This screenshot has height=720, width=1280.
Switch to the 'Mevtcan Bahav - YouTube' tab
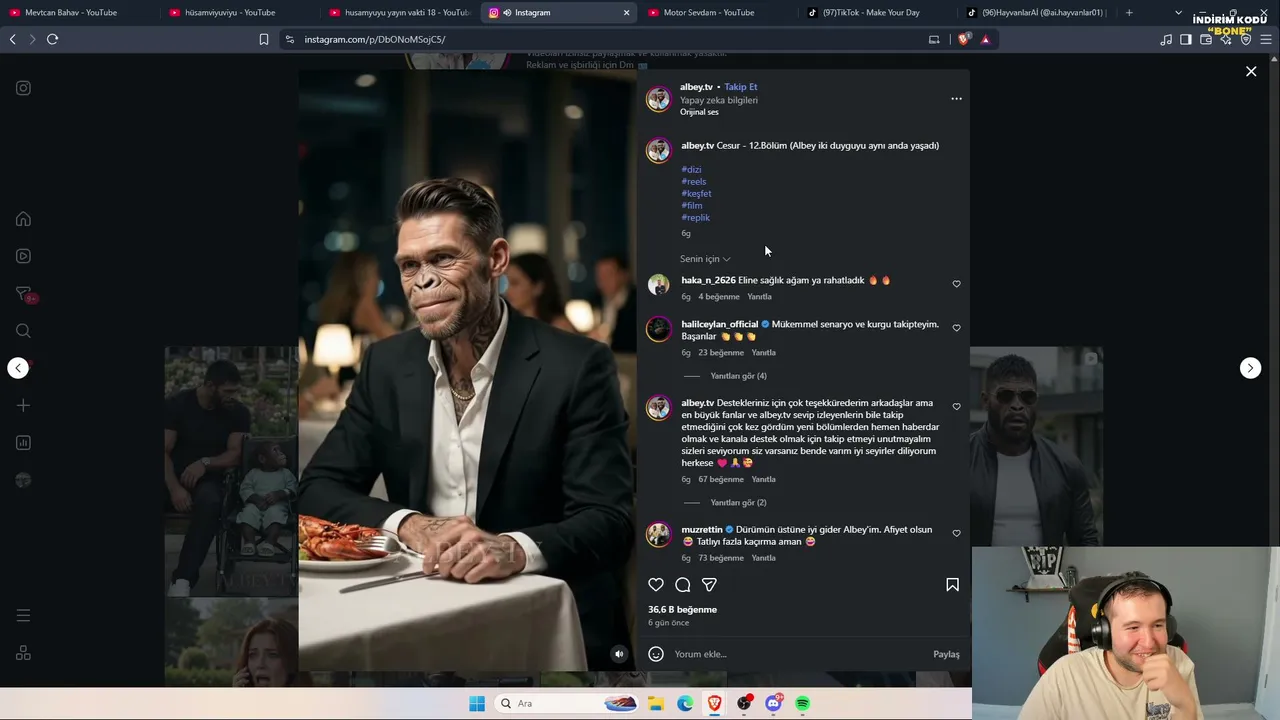tap(80, 13)
